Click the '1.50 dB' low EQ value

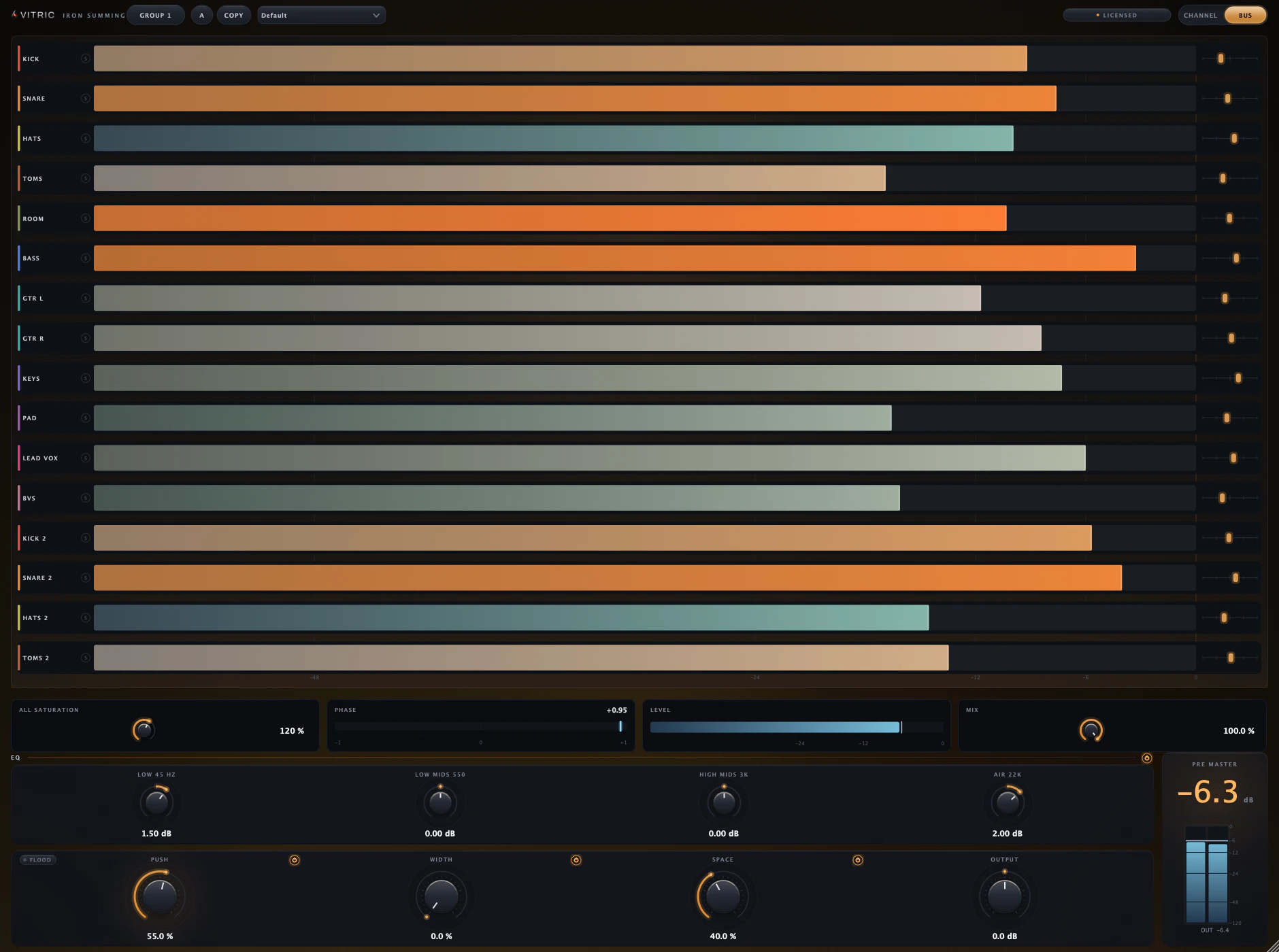[x=156, y=834]
